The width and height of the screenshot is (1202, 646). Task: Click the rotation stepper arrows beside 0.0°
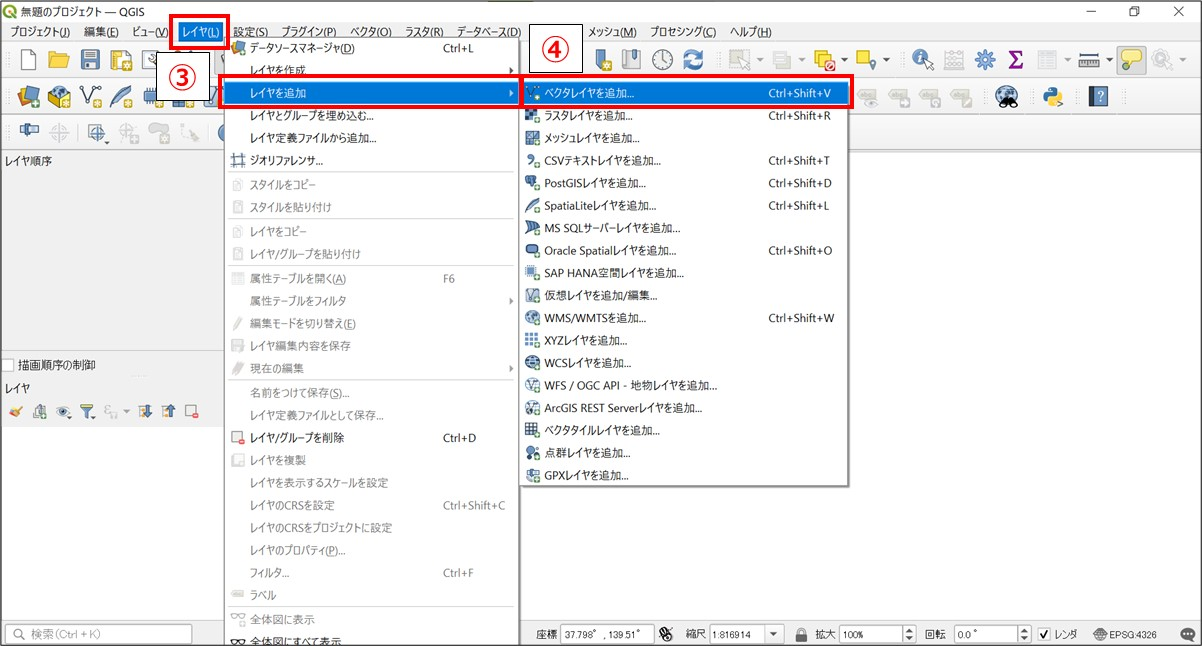coord(1024,634)
